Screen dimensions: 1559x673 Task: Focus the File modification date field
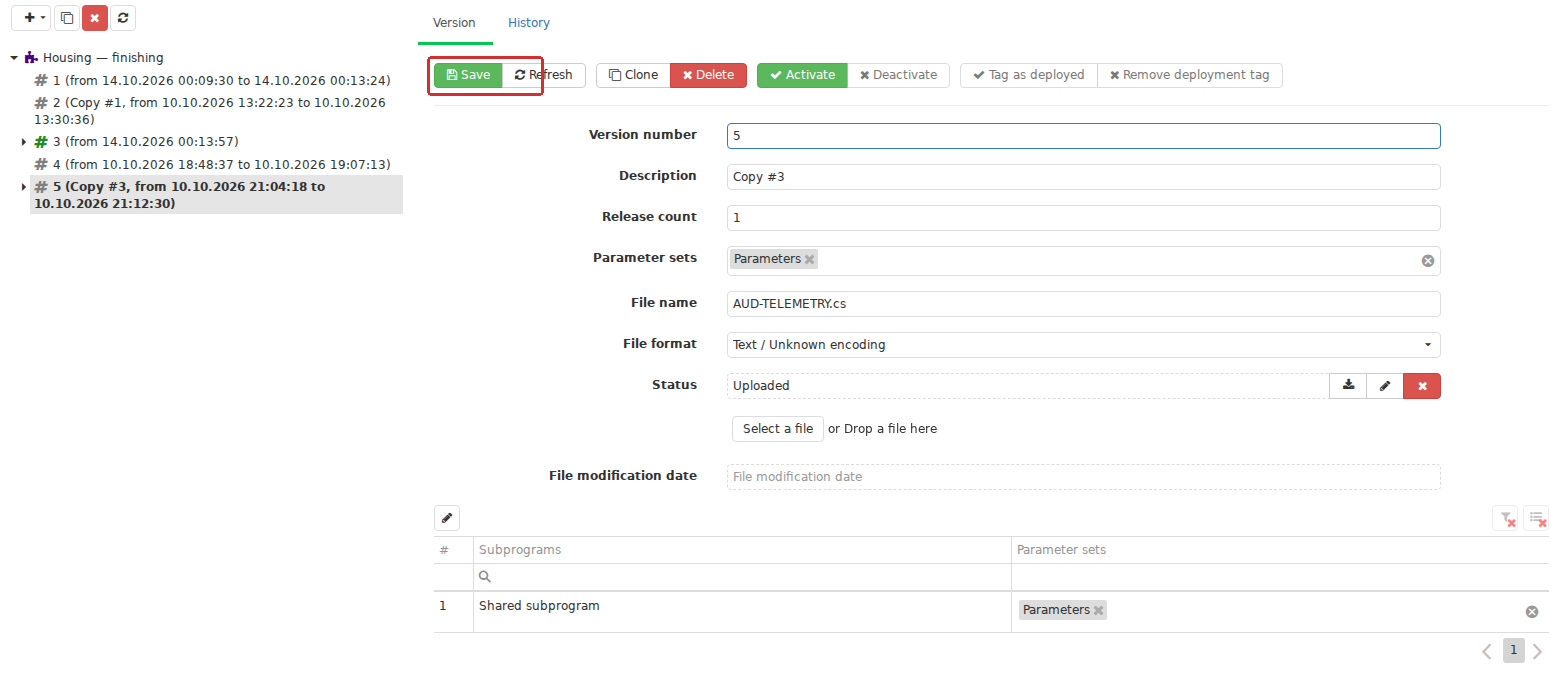(1083, 477)
